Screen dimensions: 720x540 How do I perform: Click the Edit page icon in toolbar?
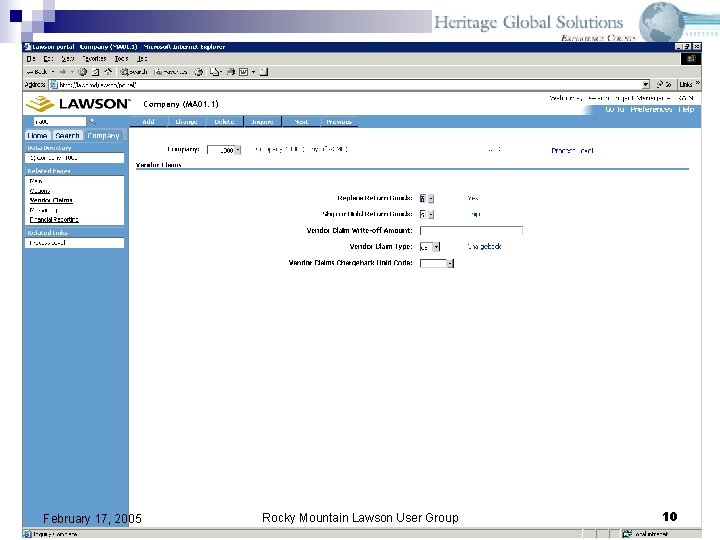243,72
